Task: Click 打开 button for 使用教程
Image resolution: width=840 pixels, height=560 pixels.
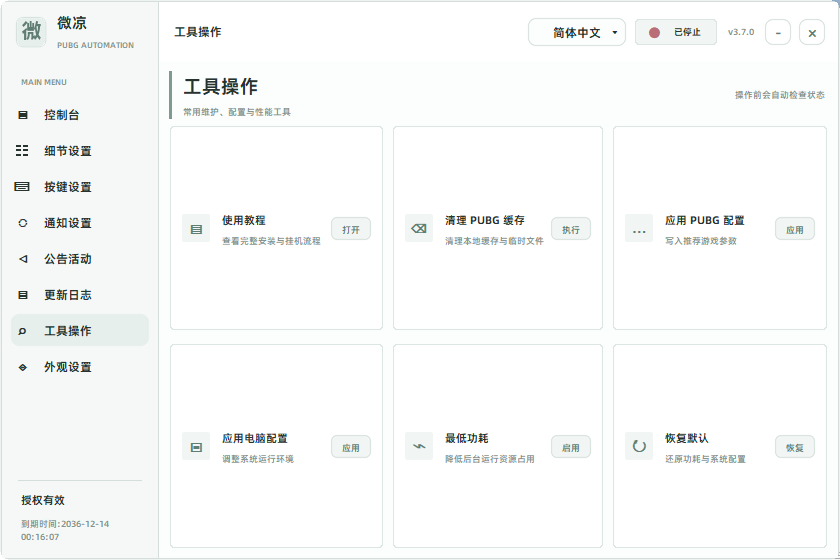Action: pos(351,229)
